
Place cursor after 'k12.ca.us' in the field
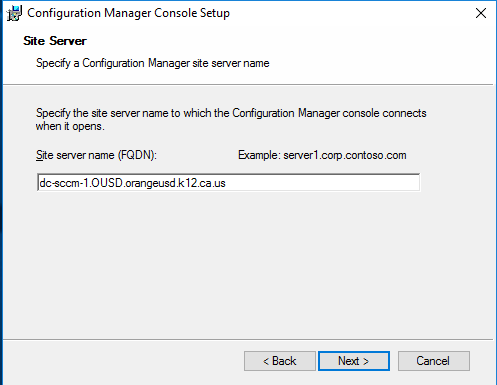click(x=226, y=183)
